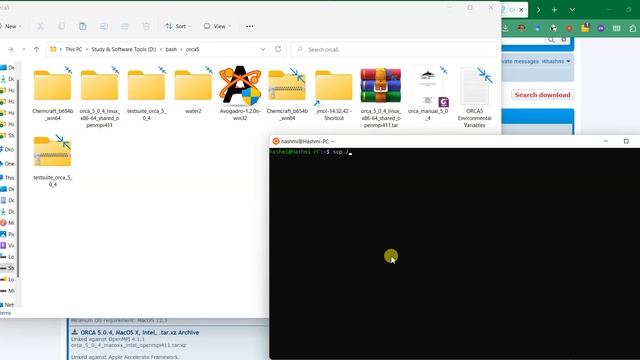Select 'bash' in the address breadcrumb
The height and width of the screenshot is (360, 640).
171,49
